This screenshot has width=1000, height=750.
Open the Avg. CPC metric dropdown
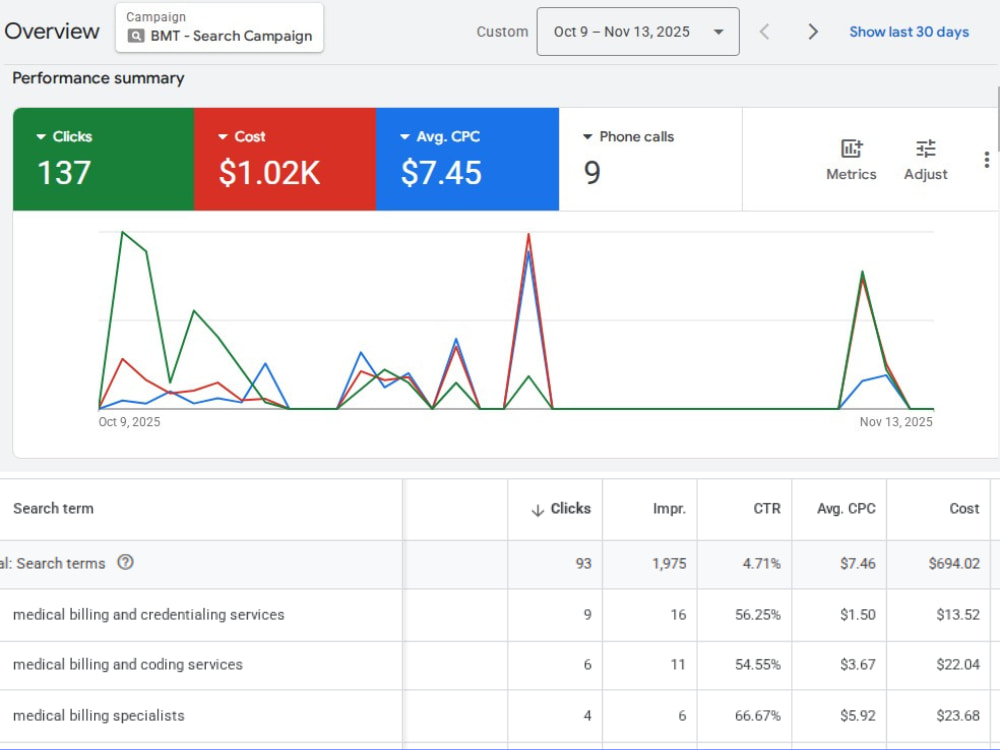point(404,136)
